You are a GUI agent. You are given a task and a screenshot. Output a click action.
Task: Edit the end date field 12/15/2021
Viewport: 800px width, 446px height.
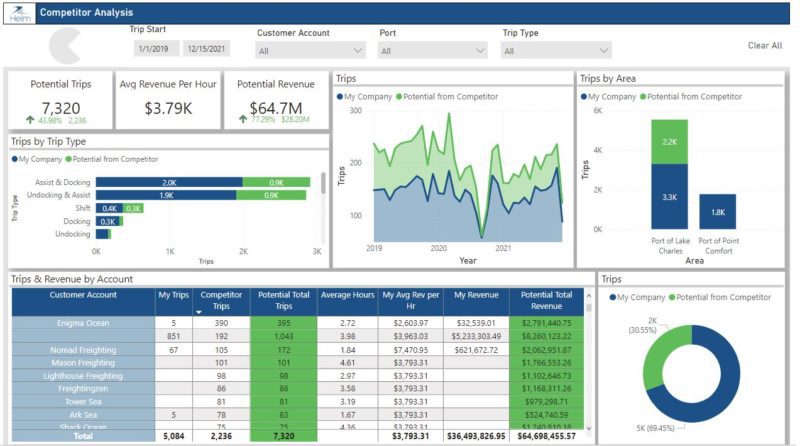click(207, 49)
